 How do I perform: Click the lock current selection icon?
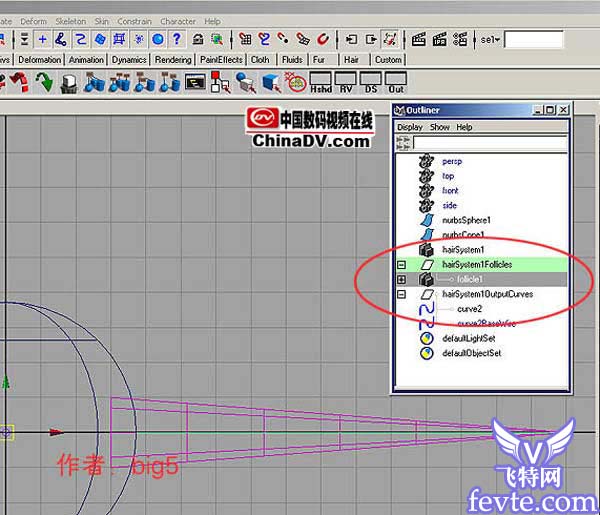coord(198,39)
